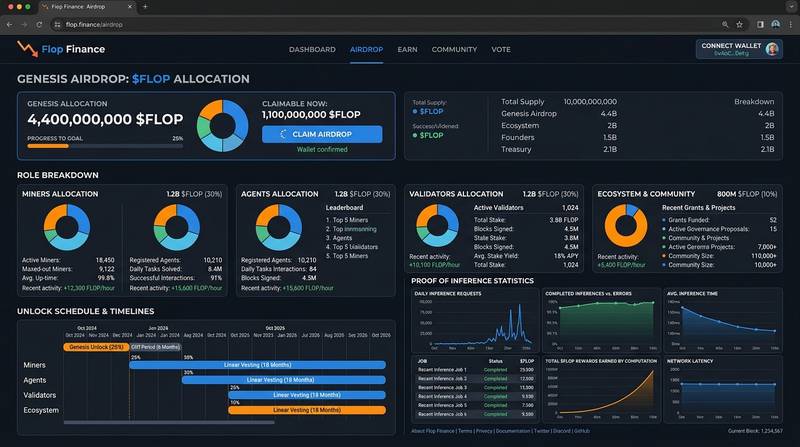This screenshot has width=800, height=447.
Task: Open the Documentation footer link
Action: 513,431
